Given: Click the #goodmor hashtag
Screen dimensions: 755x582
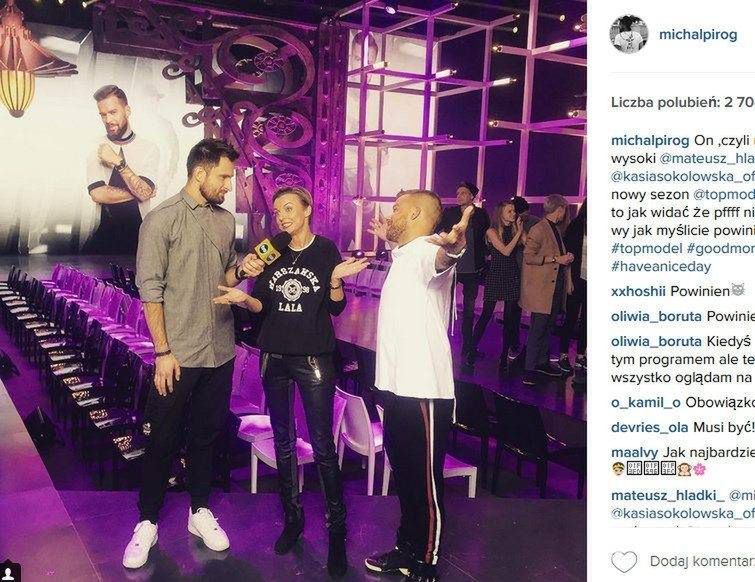Looking at the screenshot, I should pos(721,248).
